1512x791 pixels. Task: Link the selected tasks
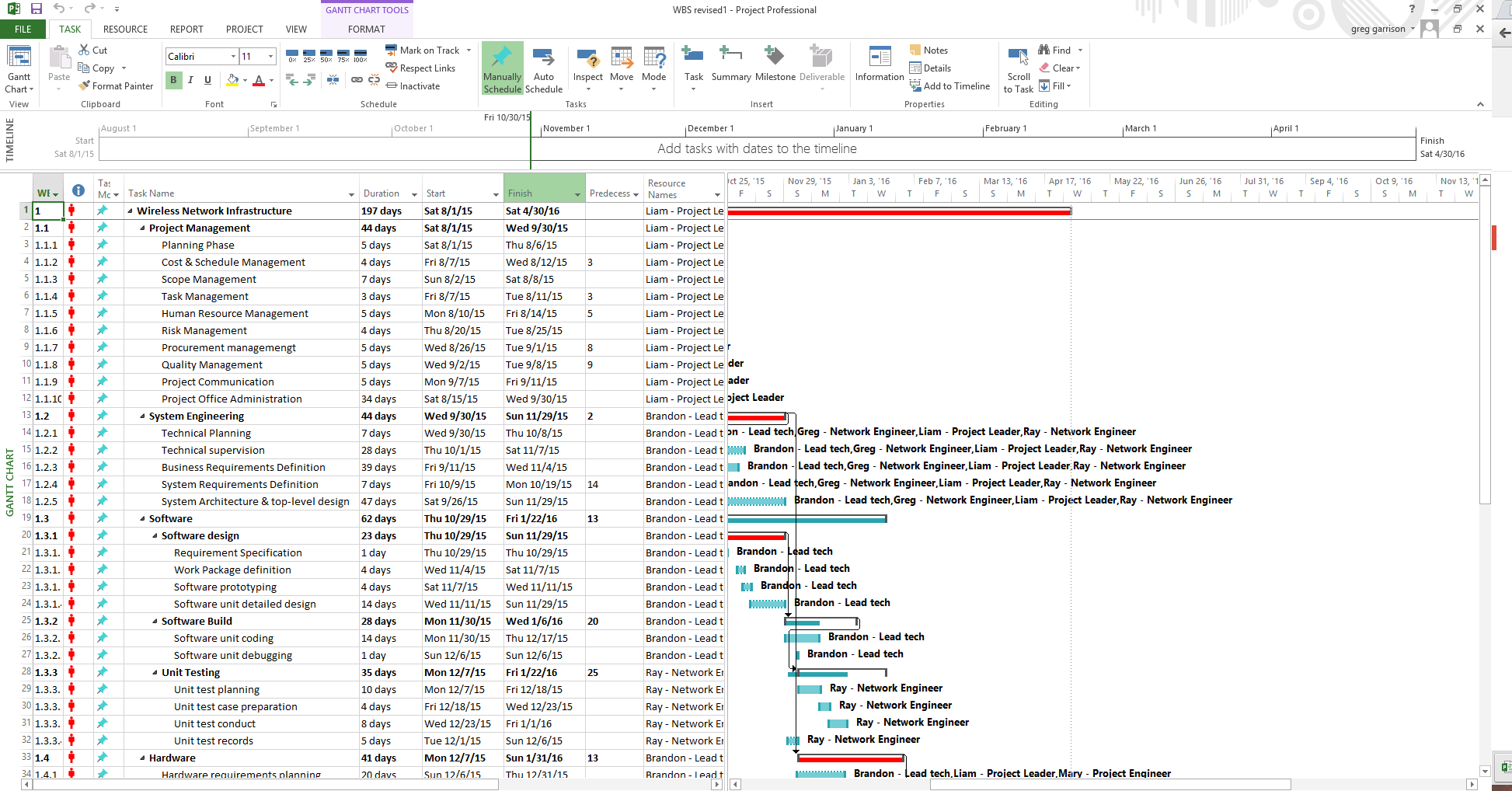coord(357,79)
